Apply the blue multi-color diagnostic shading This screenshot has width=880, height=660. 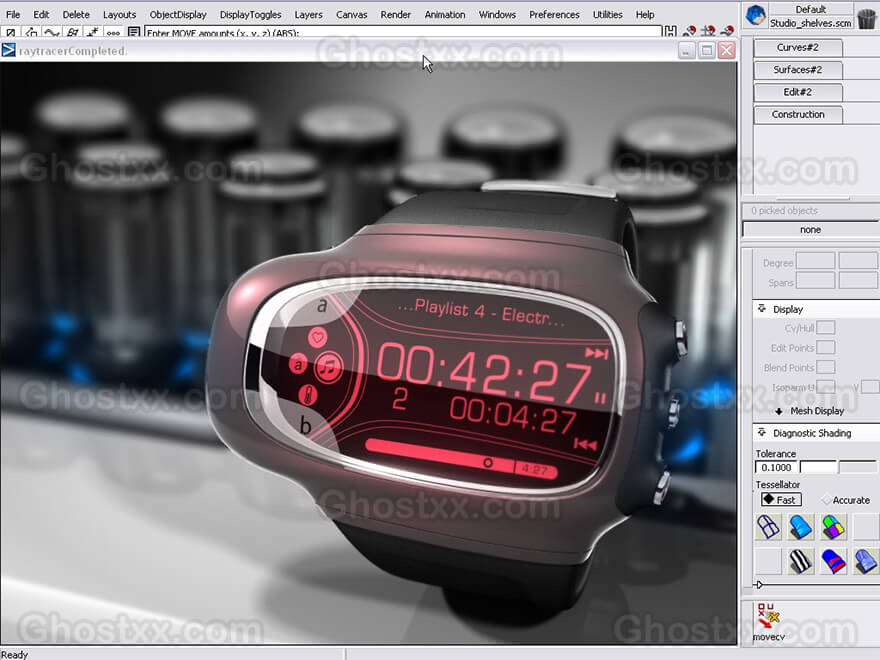(800, 528)
